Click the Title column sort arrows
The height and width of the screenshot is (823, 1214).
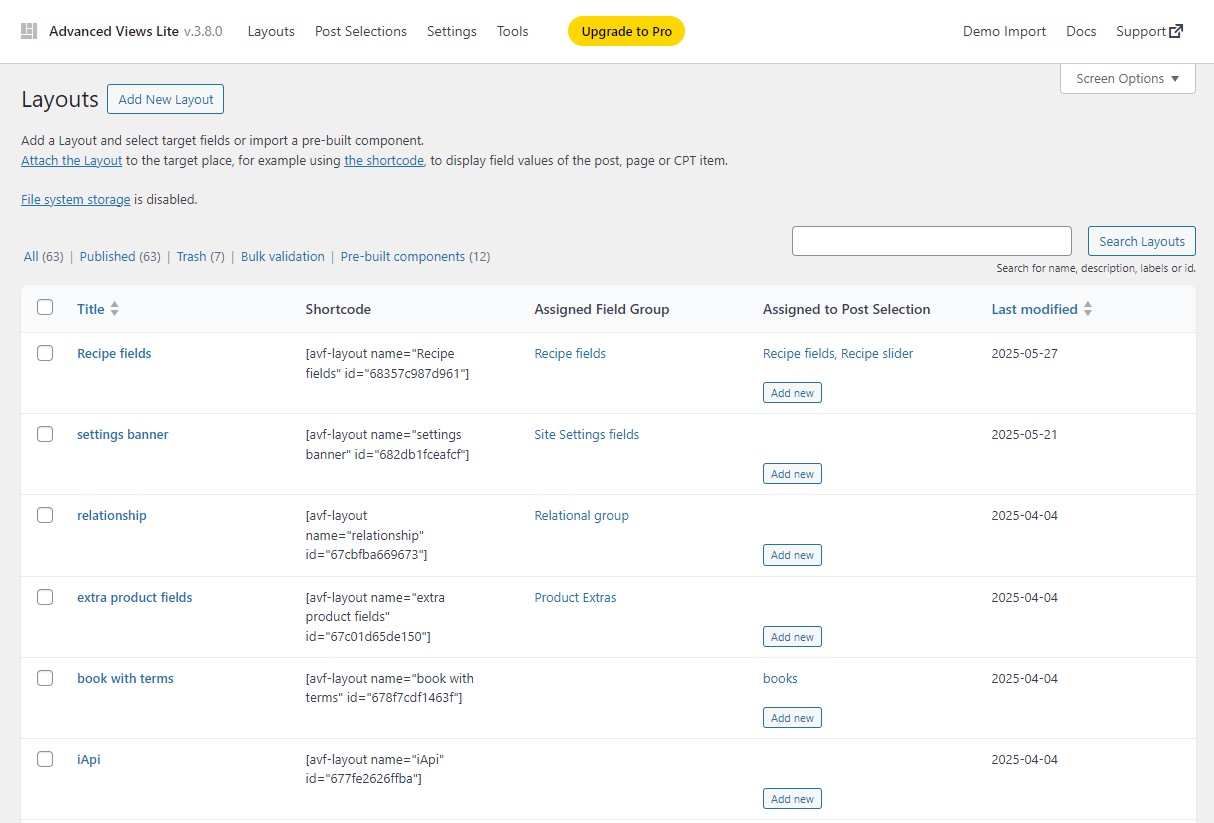pos(114,309)
